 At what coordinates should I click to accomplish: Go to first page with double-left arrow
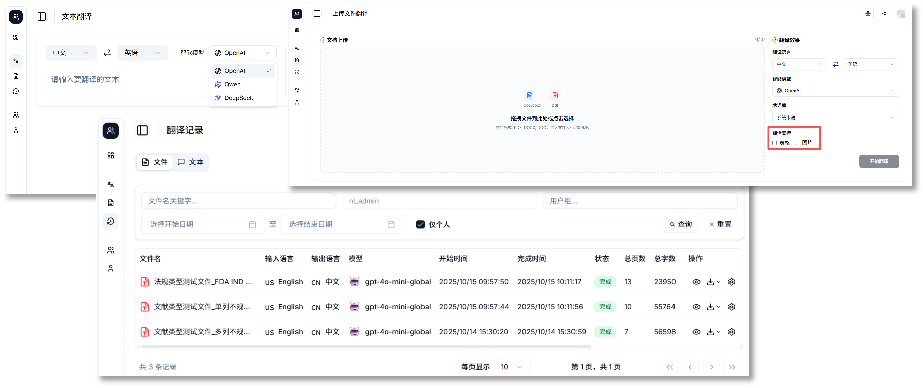(x=670, y=367)
